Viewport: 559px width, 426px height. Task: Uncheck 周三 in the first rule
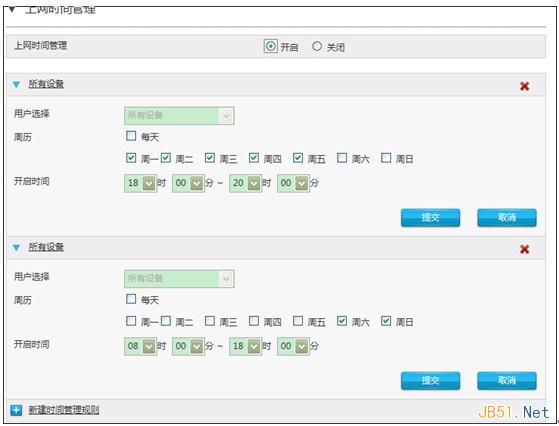pos(210,158)
